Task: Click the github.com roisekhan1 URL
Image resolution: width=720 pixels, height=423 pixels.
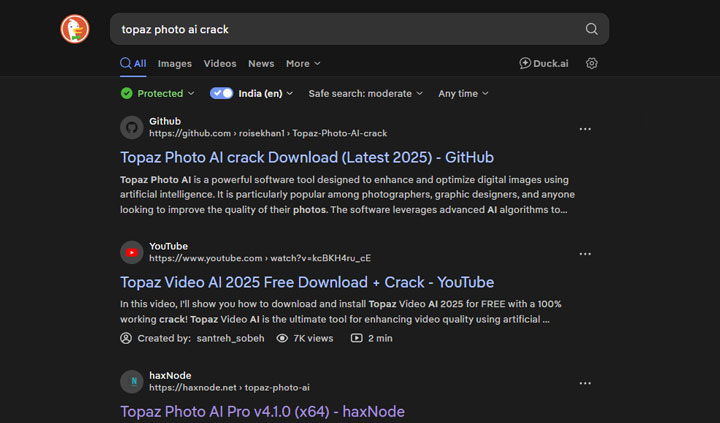Action: pos(268,133)
